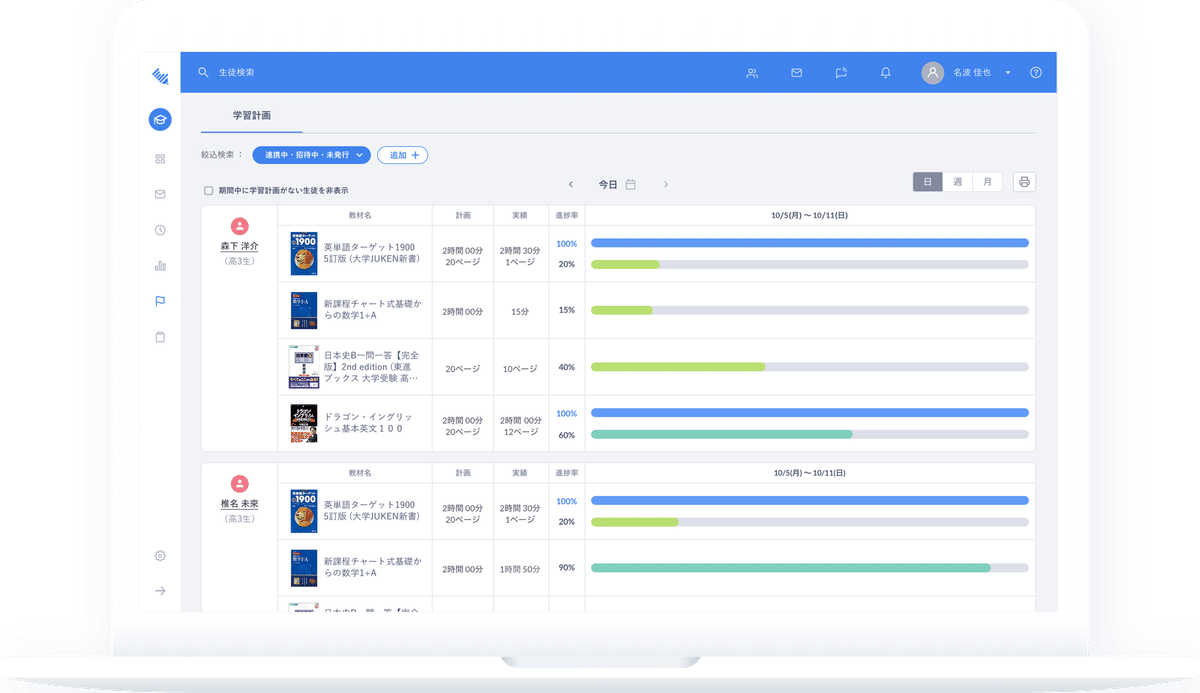Screen dimensions: 1200x693
Task: Open the clipboard icon in sidebar
Action: coord(160,337)
